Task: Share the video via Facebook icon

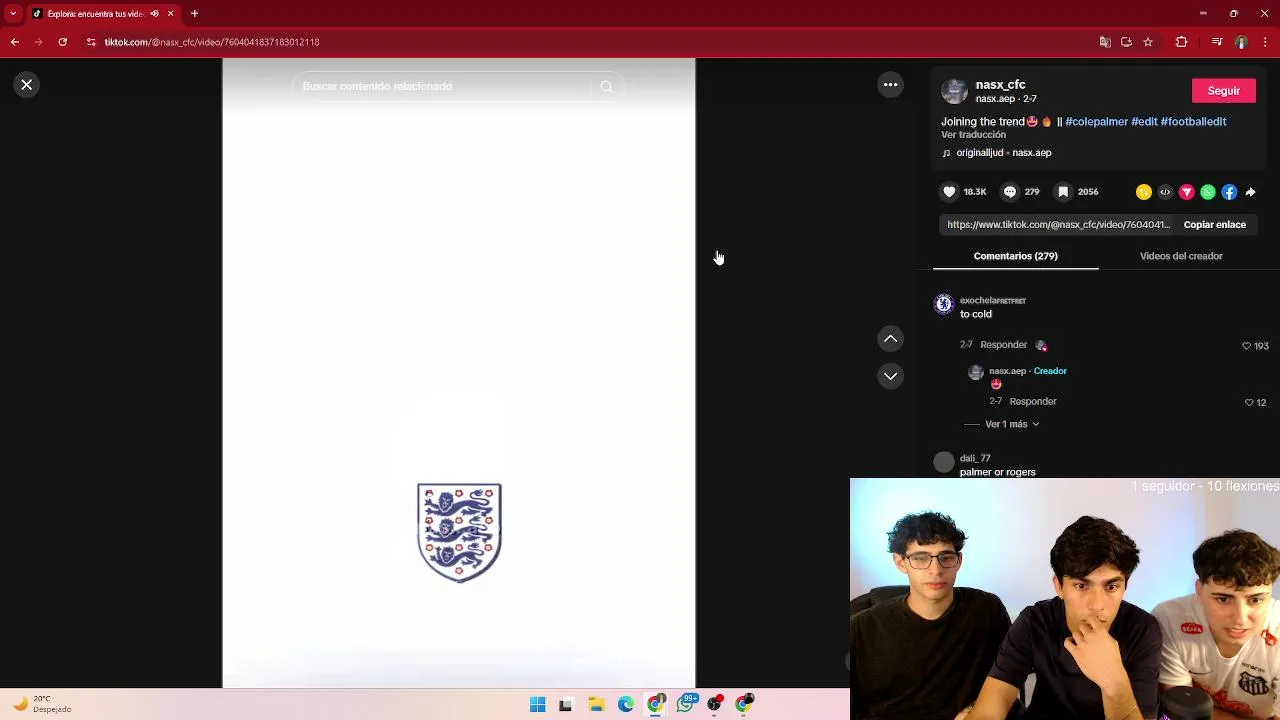Action: pos(1229,192)
